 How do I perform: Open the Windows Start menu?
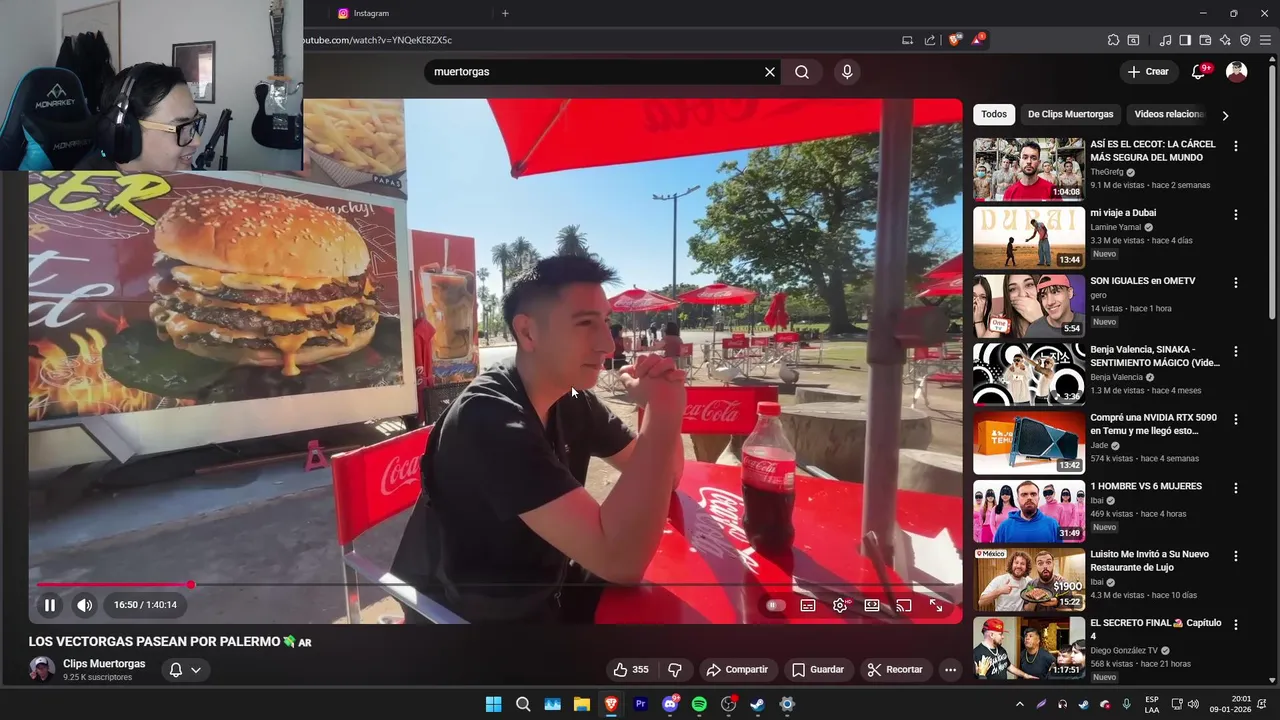tap(493, 704)
